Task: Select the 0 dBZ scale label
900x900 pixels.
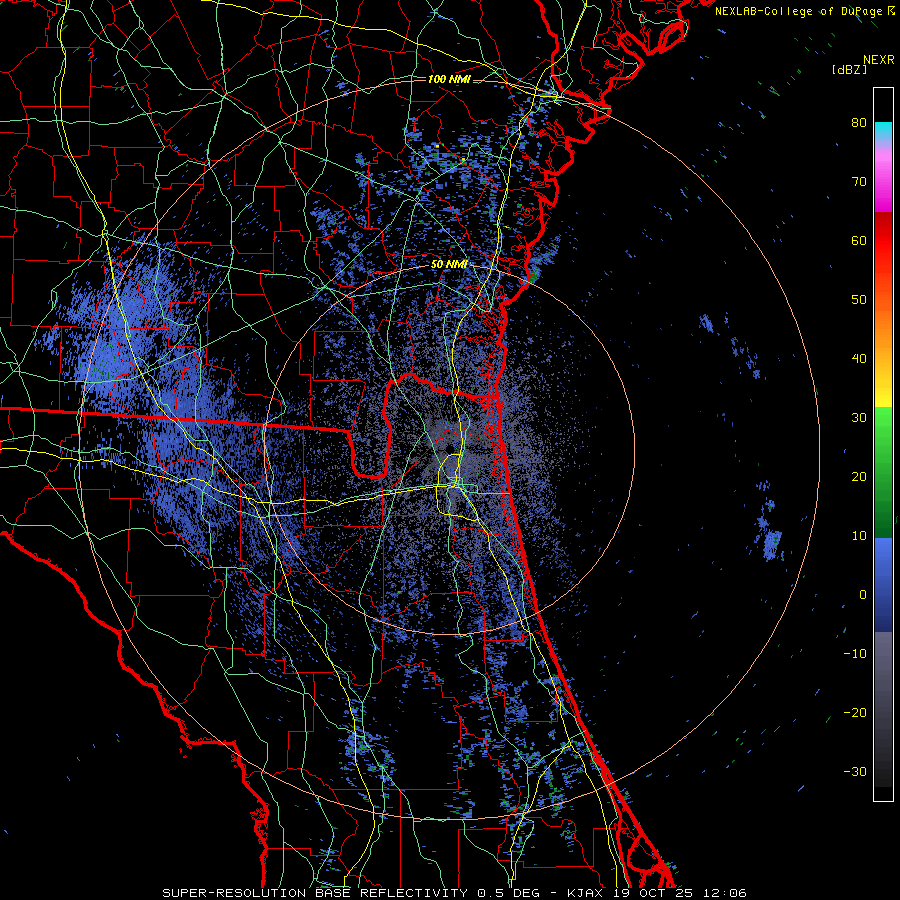Action: (863, 595)
